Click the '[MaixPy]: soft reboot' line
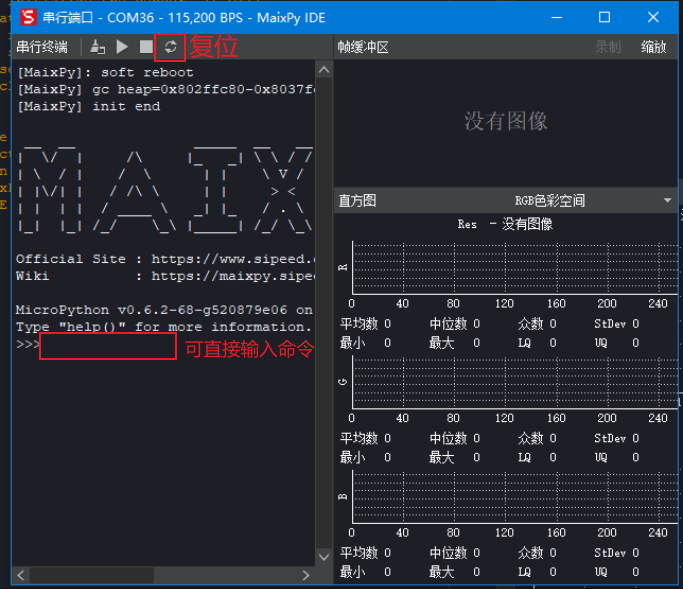The height and width of the screenshot is (589, 683). pos(105,72)
